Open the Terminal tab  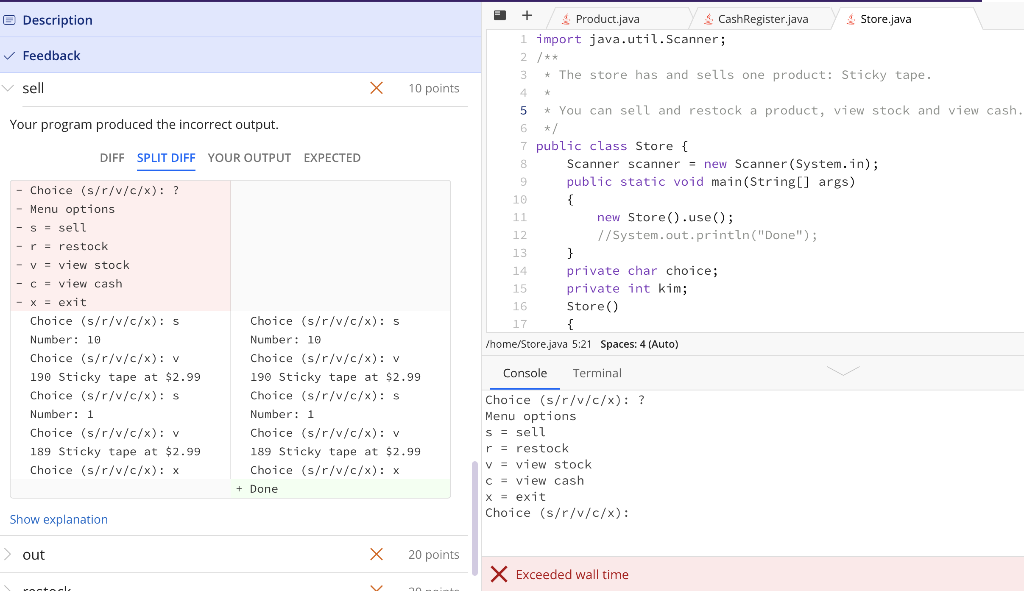(x=596, y=372)
